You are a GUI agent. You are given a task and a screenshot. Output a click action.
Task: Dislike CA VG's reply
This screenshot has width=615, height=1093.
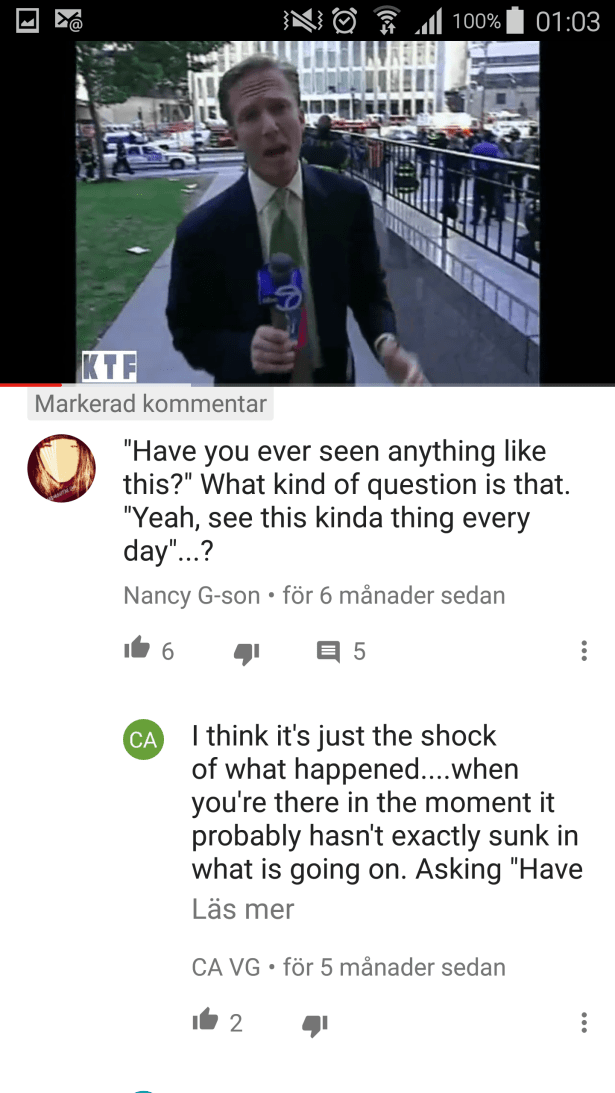[x=314, y=1024]
